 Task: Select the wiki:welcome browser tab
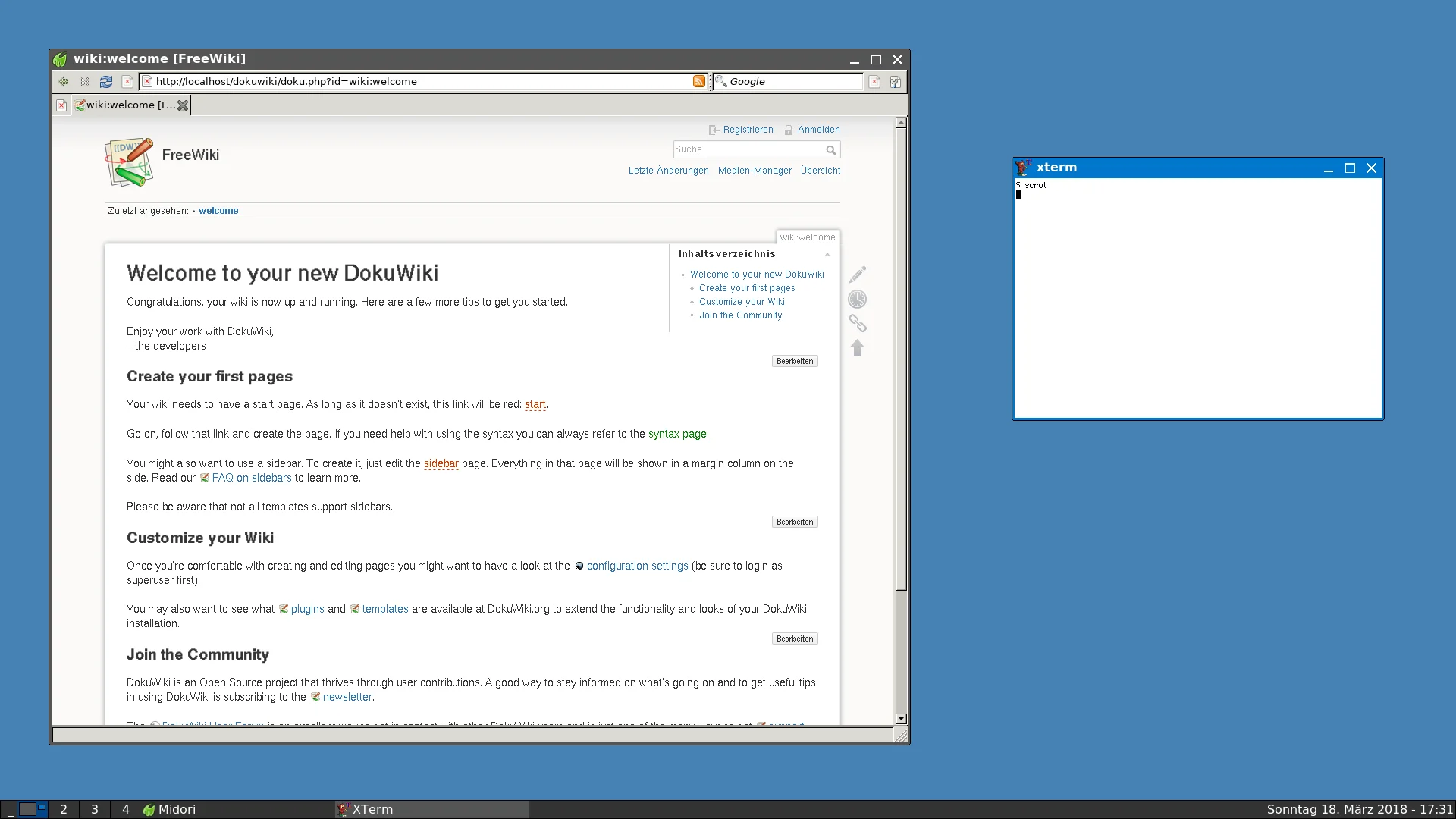click(130, 105)
